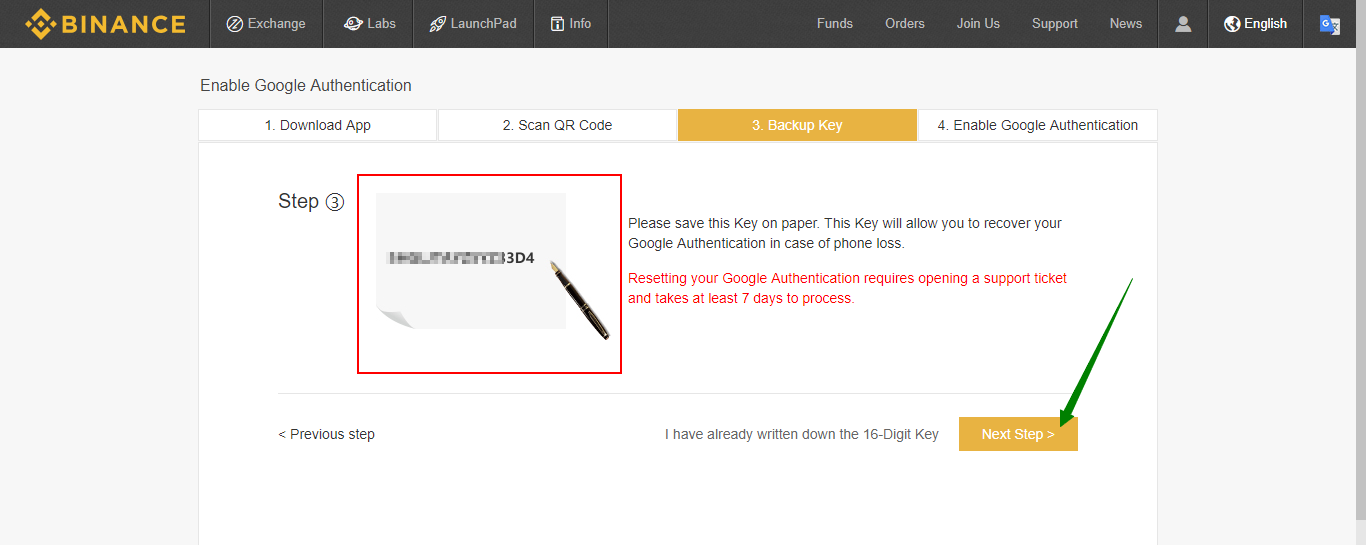The height and width of the screenshot is (545, 1366).
Task: Click the red 7-day reset warning text
Action: 848,288
